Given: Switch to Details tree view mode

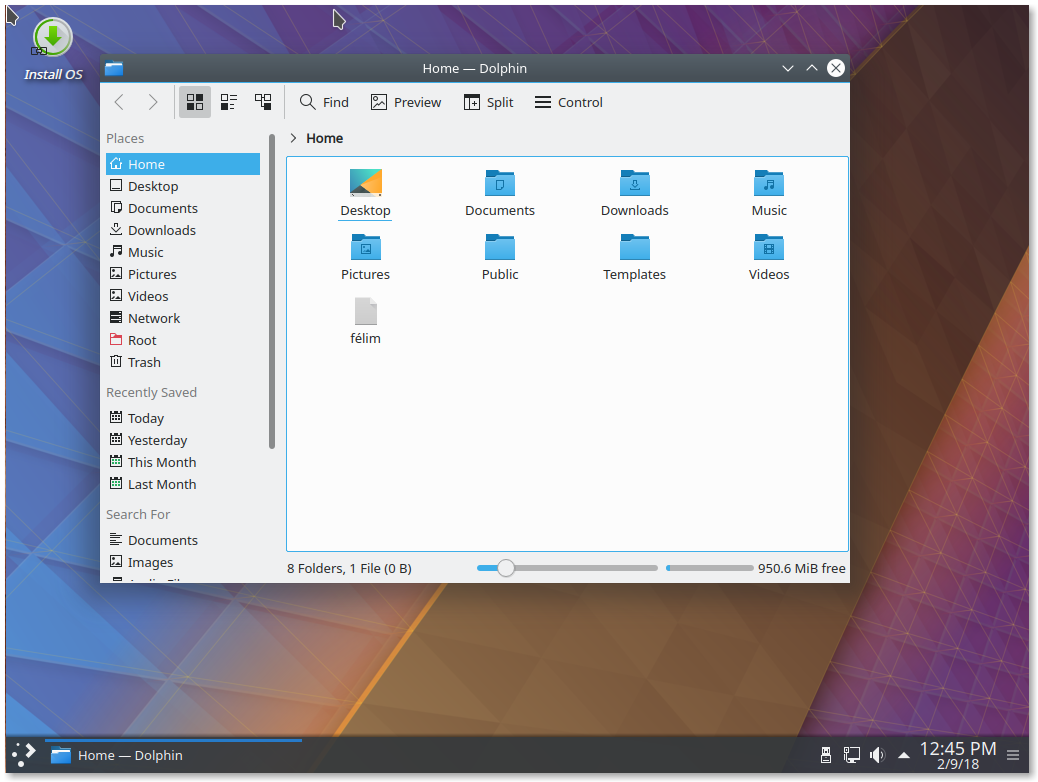Looking at the screenshot, I should pyautogui.click(x=263, y=102).
